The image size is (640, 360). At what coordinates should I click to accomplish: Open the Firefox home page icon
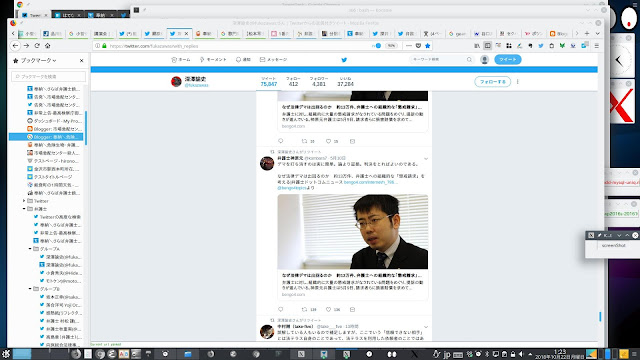click(x=48, y=46)
